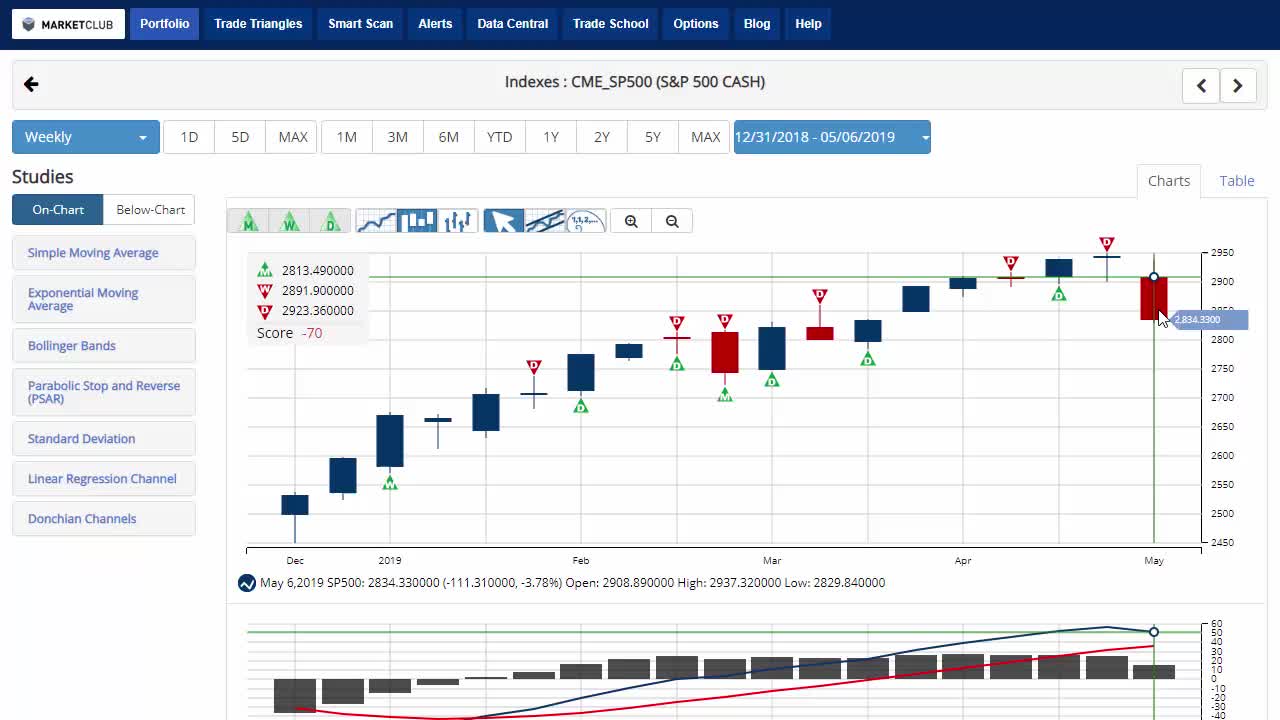Switch to the Charts tab
The image size is (1280, 720).
(x=1169, y=181)
